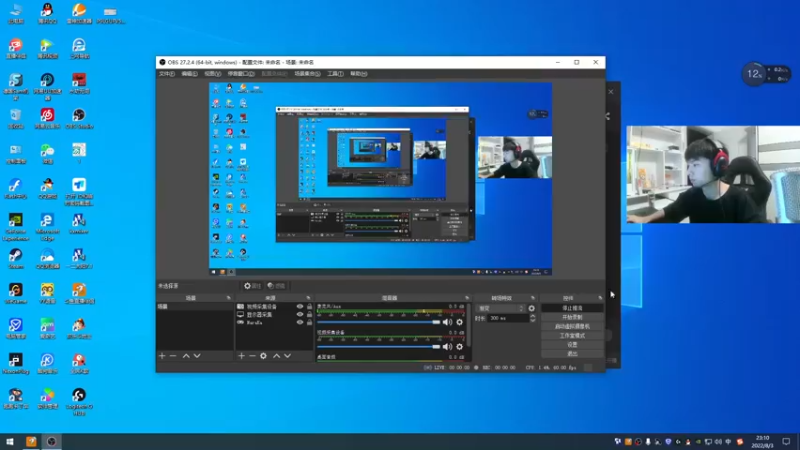Image resolution: width=800 pixels, height=450 pixels.
Task: Open the Steam desktop shortcut
Action: tap(15, 258)
